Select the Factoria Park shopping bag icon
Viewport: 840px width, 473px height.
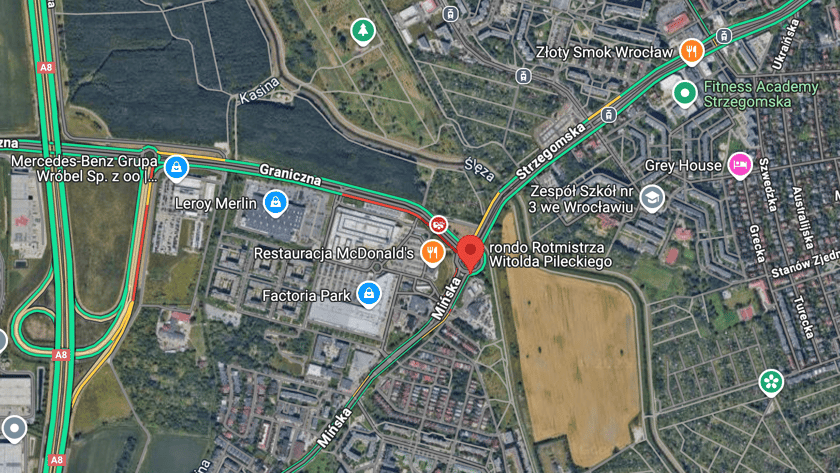point(369,294)
